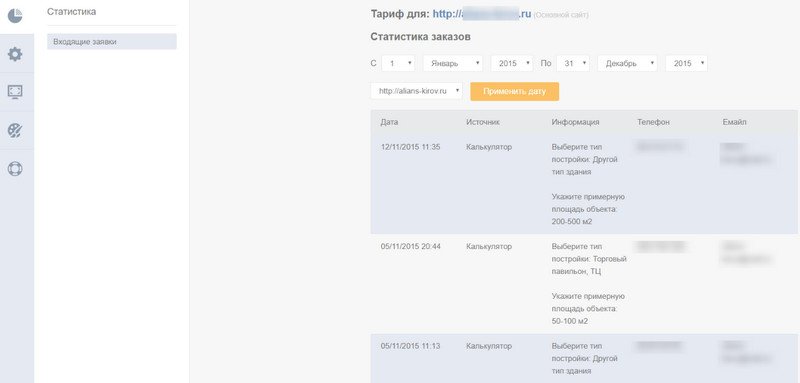
Task: Click the Статистика заказов heading
Action: pos(421,37)
